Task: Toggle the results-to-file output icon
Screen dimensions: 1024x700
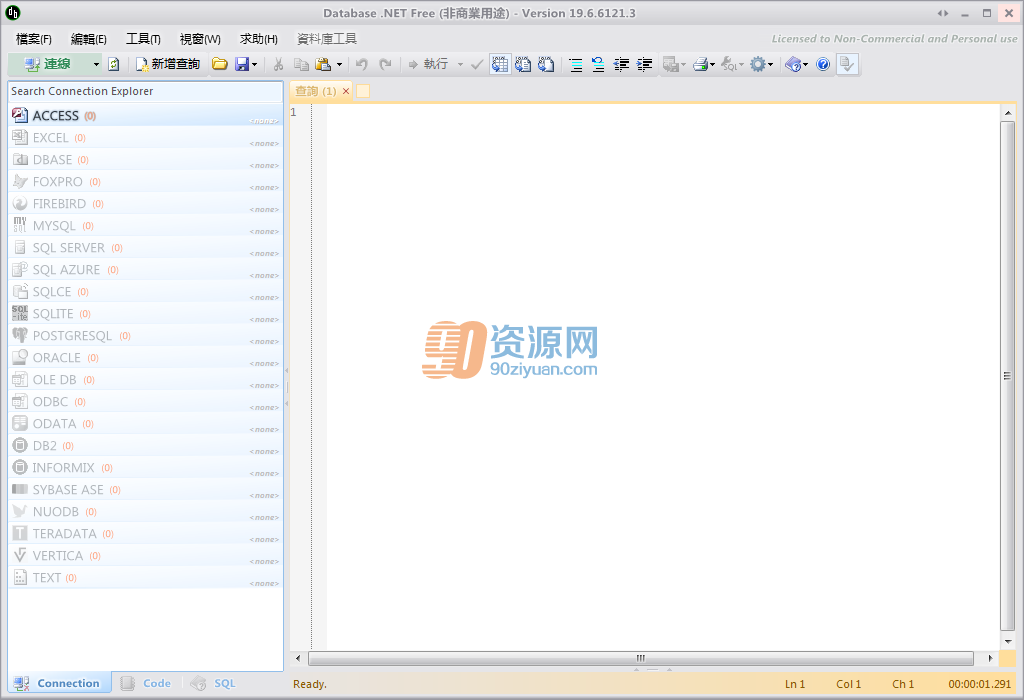Action: click(x=546, y=64)
